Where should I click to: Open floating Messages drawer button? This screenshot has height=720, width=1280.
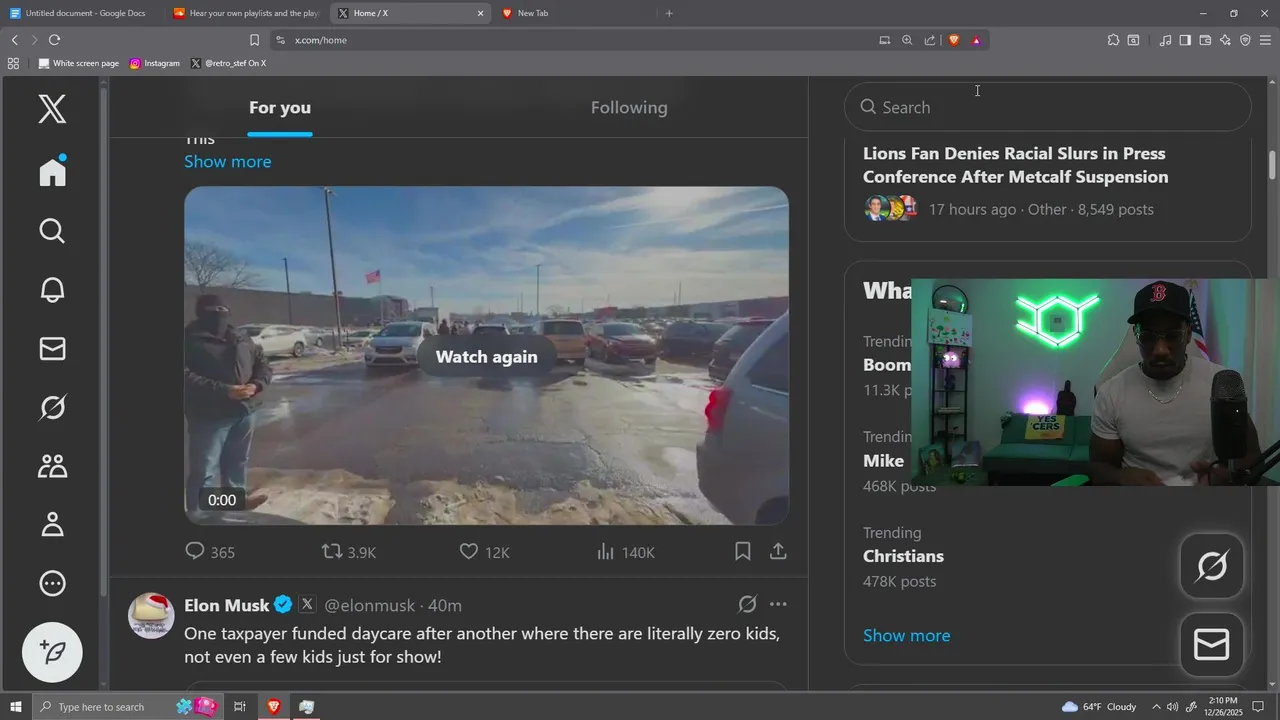click(x=1211, y=645)
